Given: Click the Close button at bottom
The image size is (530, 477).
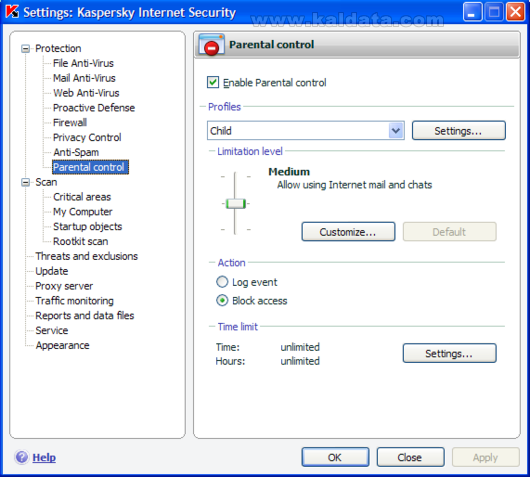Looking at the screenshot, I should [x=410, y=457].
